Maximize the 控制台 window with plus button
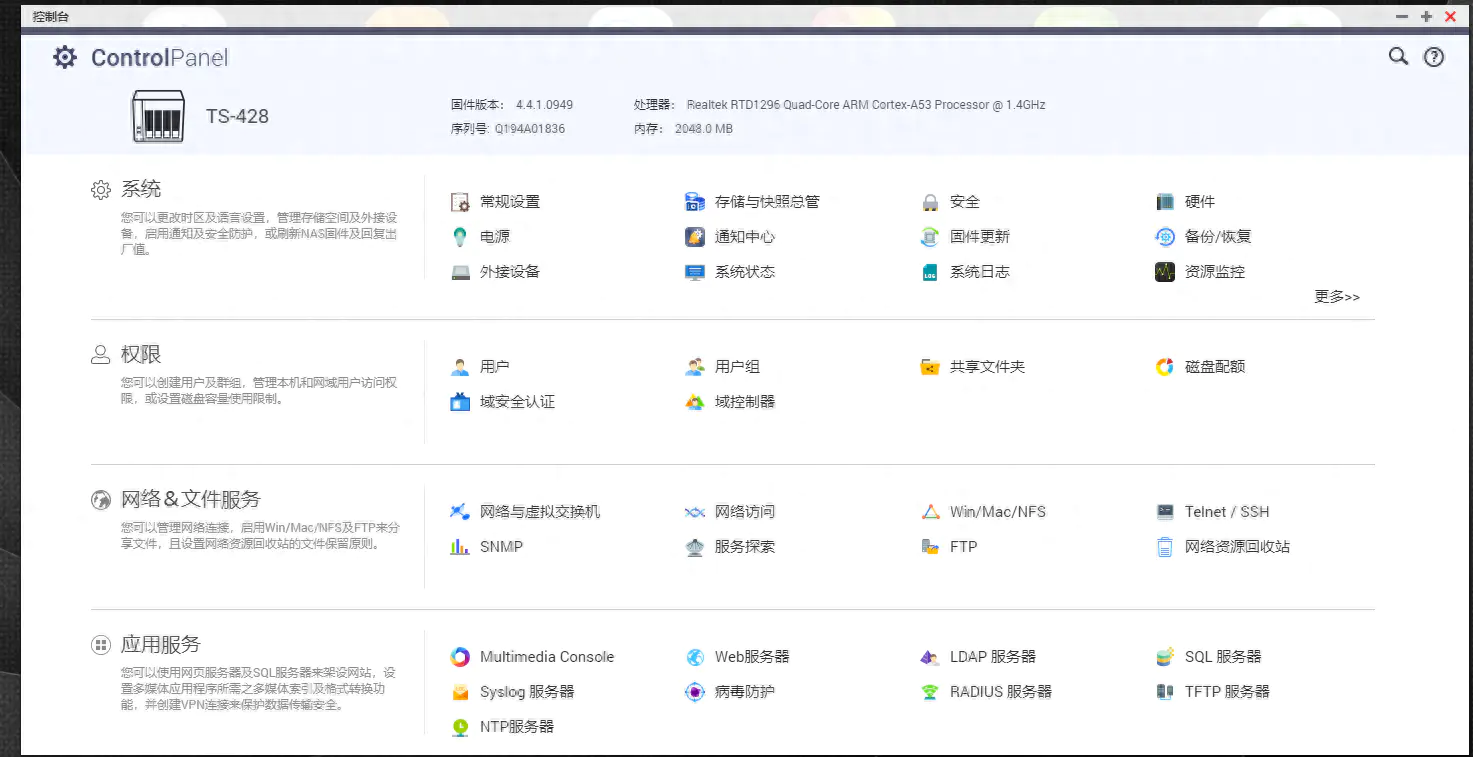This screenshot has height=757, width=1473. coord(1426,17)
